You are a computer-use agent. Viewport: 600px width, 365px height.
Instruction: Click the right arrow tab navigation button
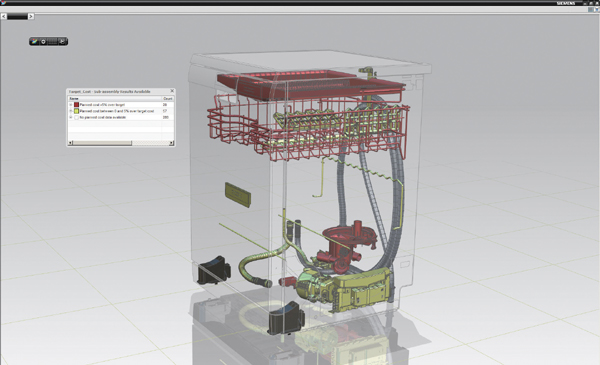31,16
